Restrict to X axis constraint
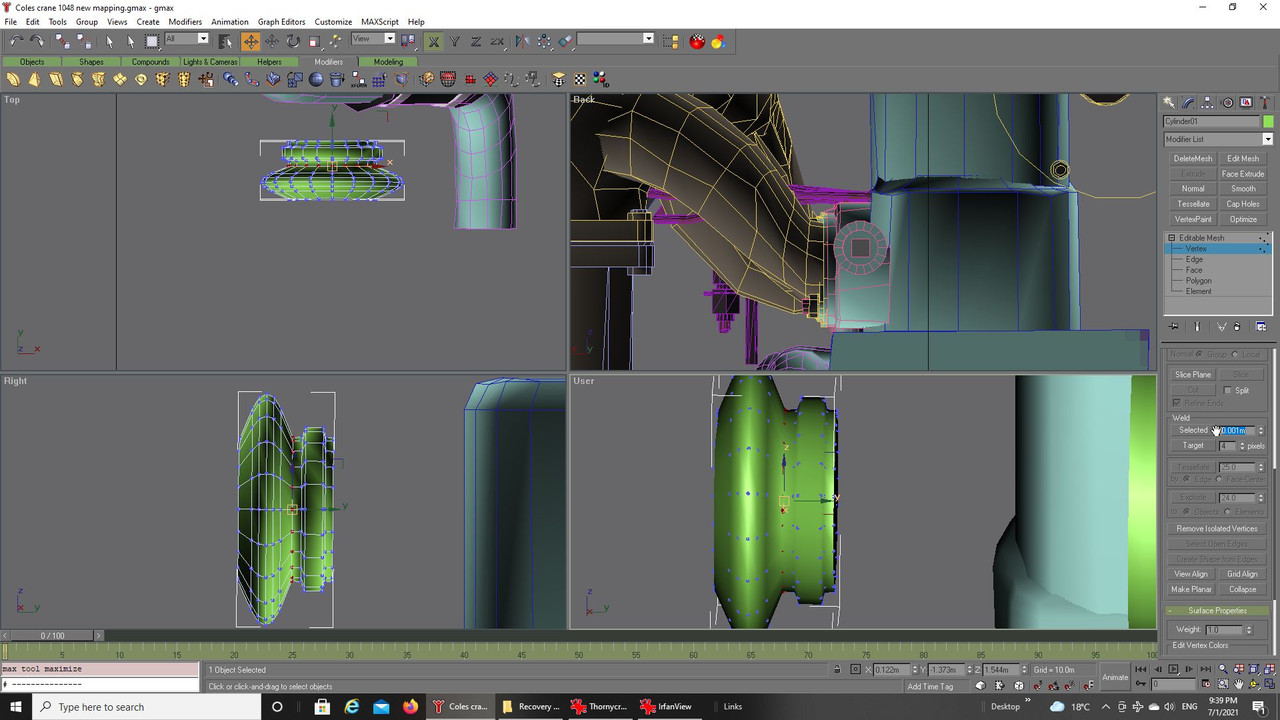 click(434, 41)
